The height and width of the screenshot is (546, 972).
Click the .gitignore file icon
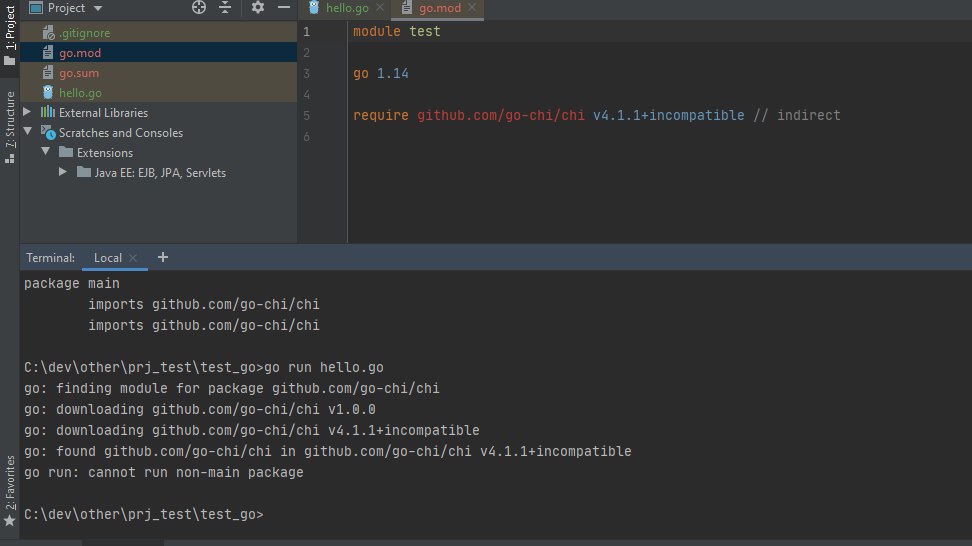coord(48,33)
